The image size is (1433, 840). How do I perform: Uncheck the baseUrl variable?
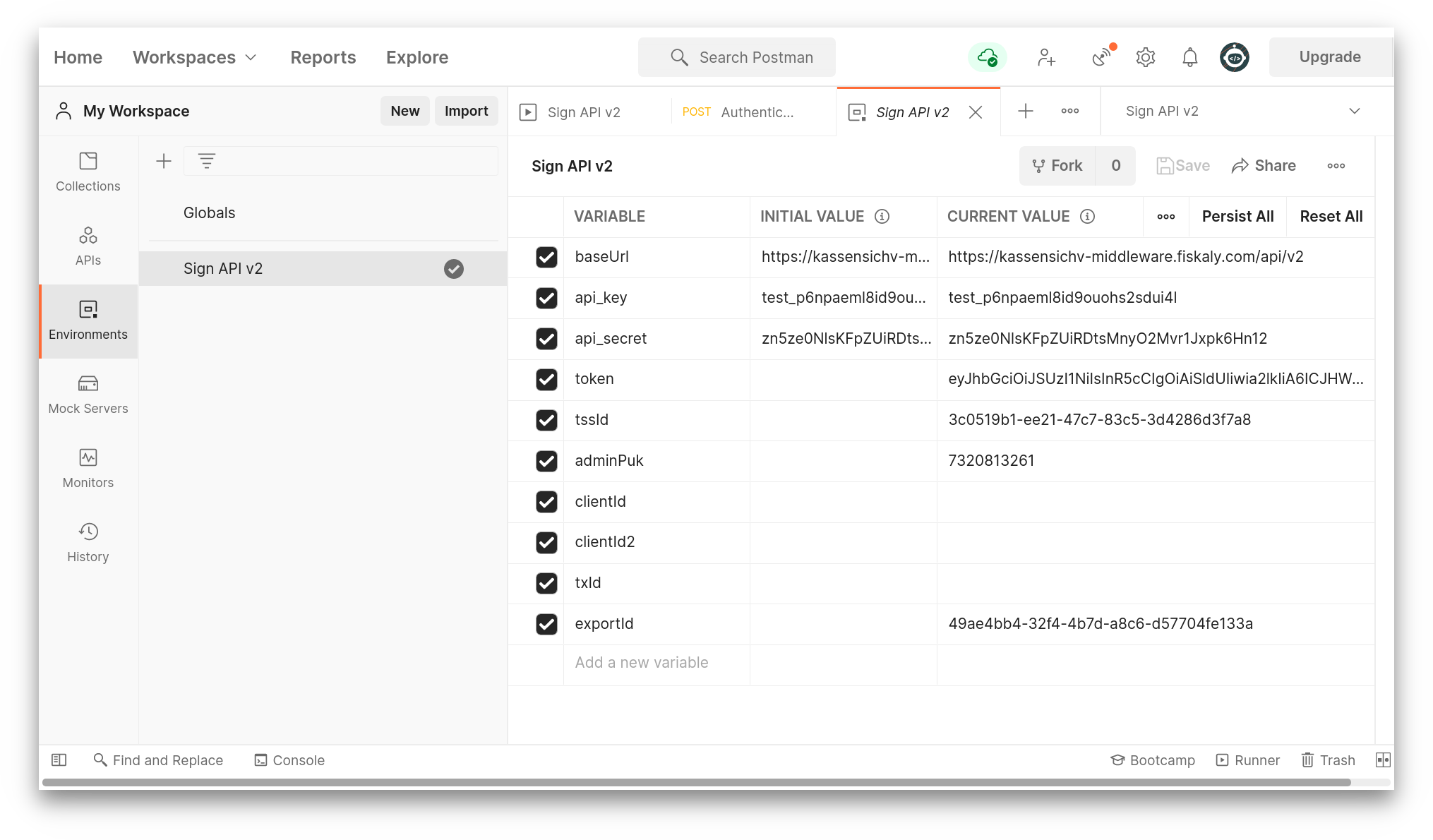coord(546,257)
